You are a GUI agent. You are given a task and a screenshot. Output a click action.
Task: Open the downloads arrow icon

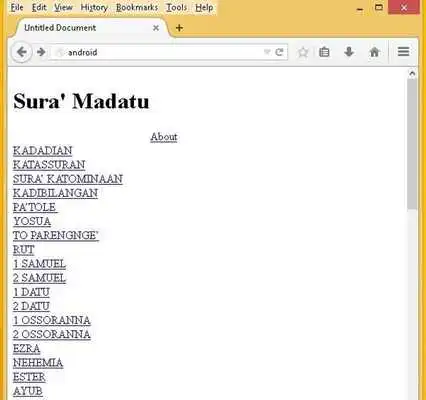click(x=349, y=52)
